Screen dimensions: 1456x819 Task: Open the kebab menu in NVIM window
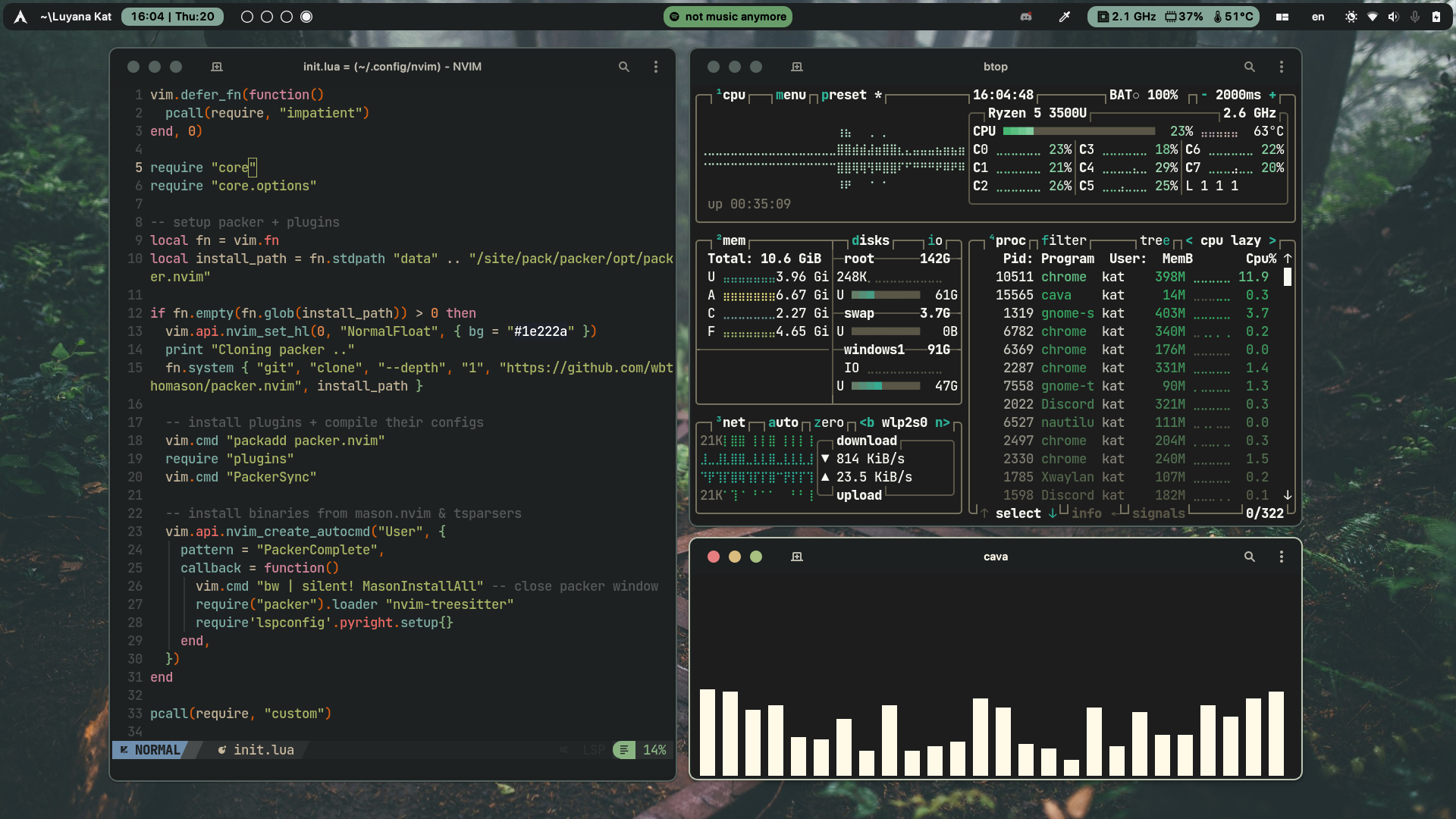(x=656, y=67)
